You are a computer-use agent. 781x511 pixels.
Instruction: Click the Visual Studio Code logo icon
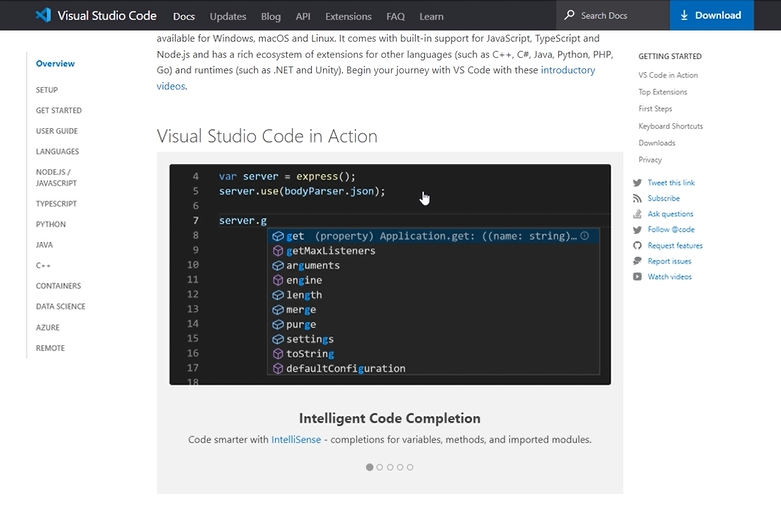[x=43, y=15]
